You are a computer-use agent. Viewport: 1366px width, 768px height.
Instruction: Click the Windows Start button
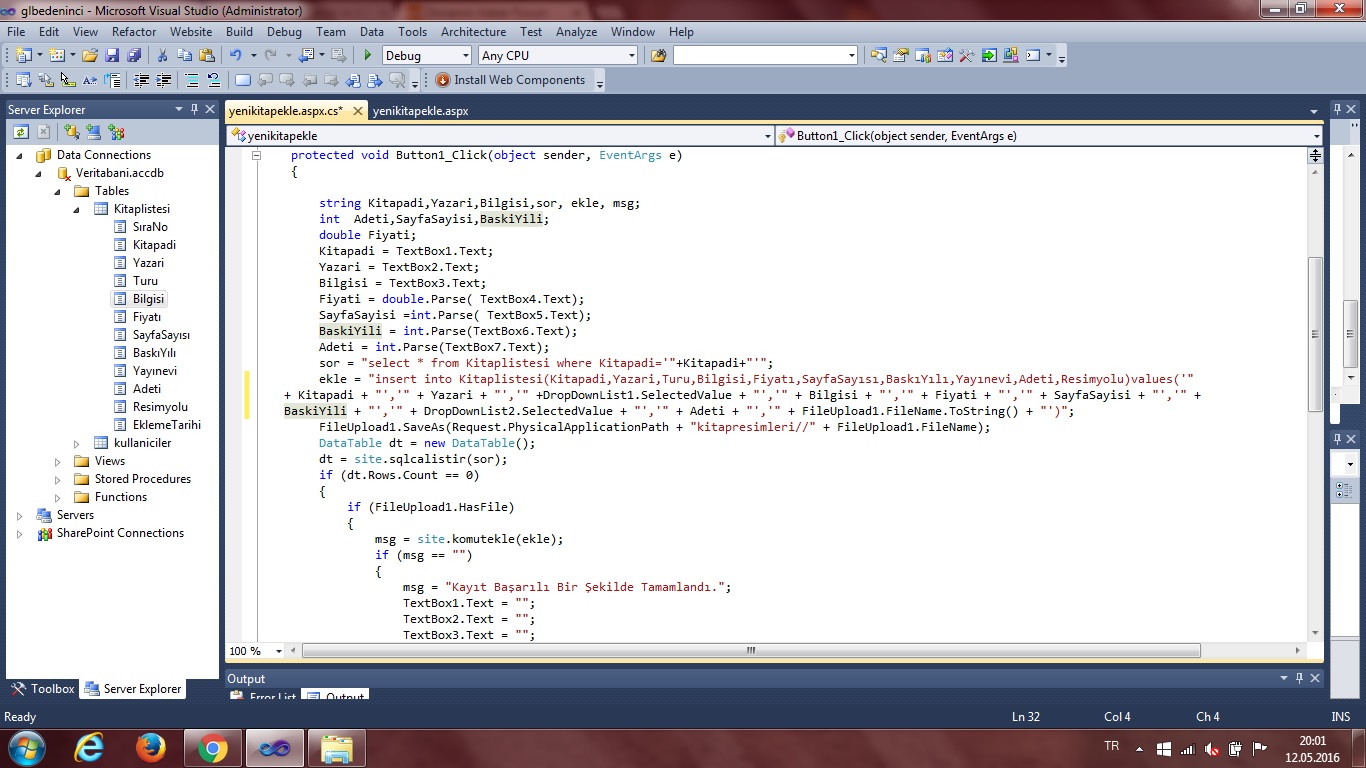coord(26,747)
